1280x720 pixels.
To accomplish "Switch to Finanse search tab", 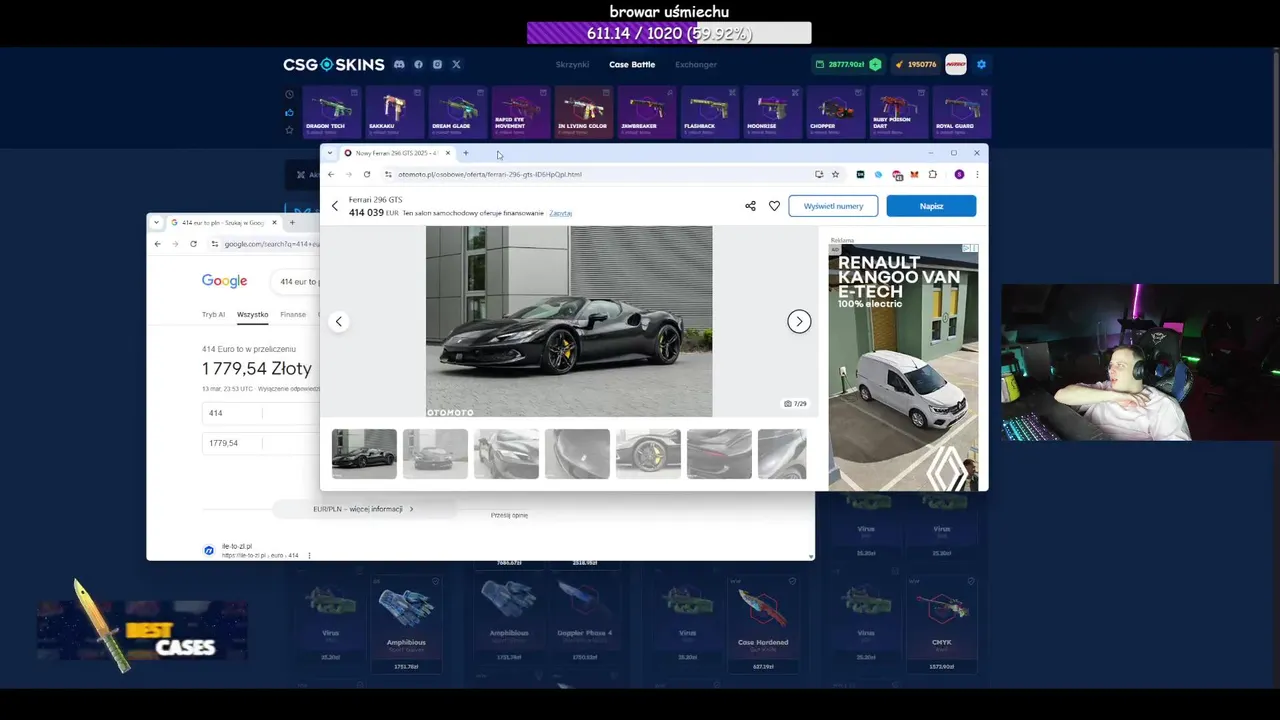I will click(x=293, y=314).
